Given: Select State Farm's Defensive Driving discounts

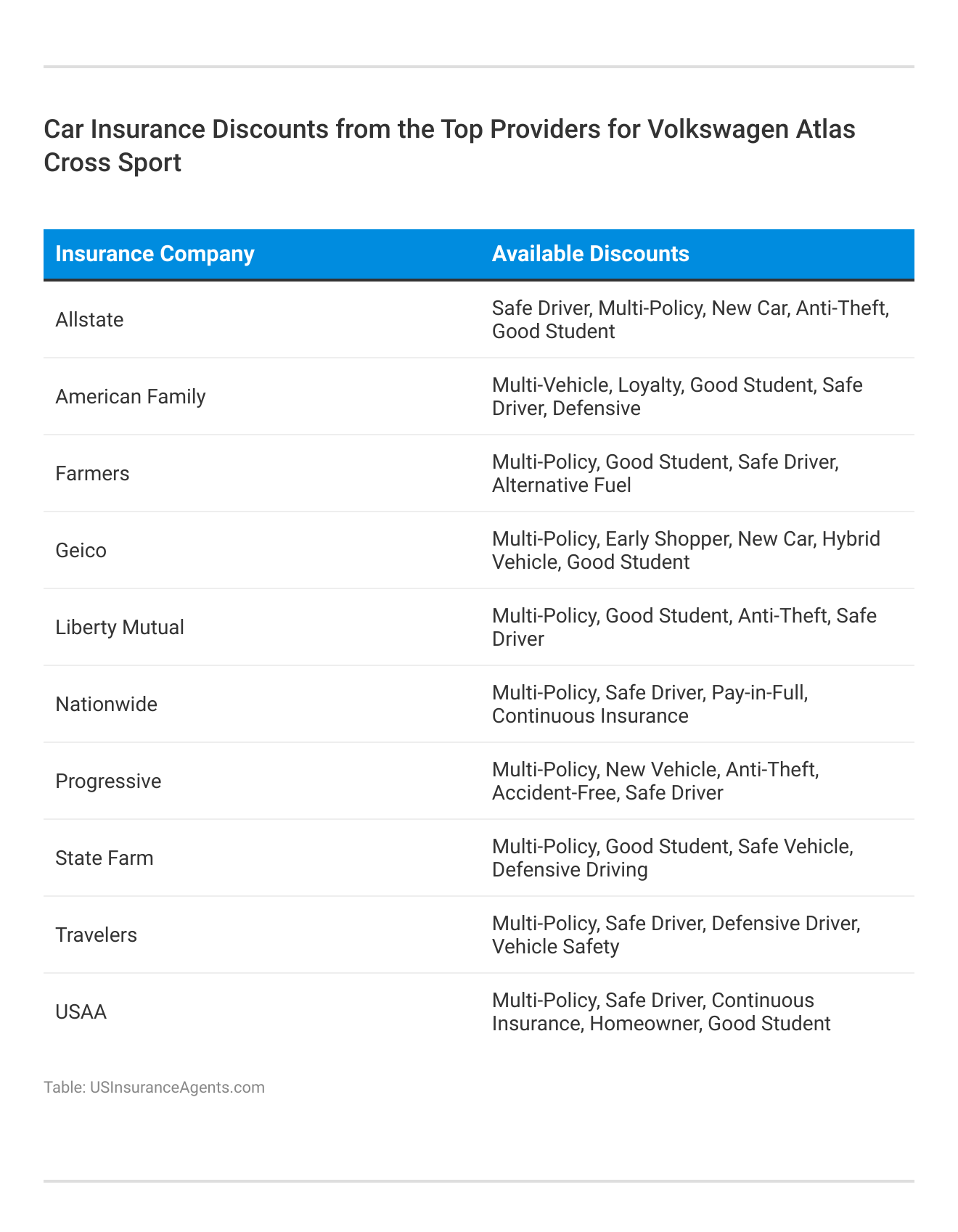Looking at the screenshot, I should (x=672, y=858).
